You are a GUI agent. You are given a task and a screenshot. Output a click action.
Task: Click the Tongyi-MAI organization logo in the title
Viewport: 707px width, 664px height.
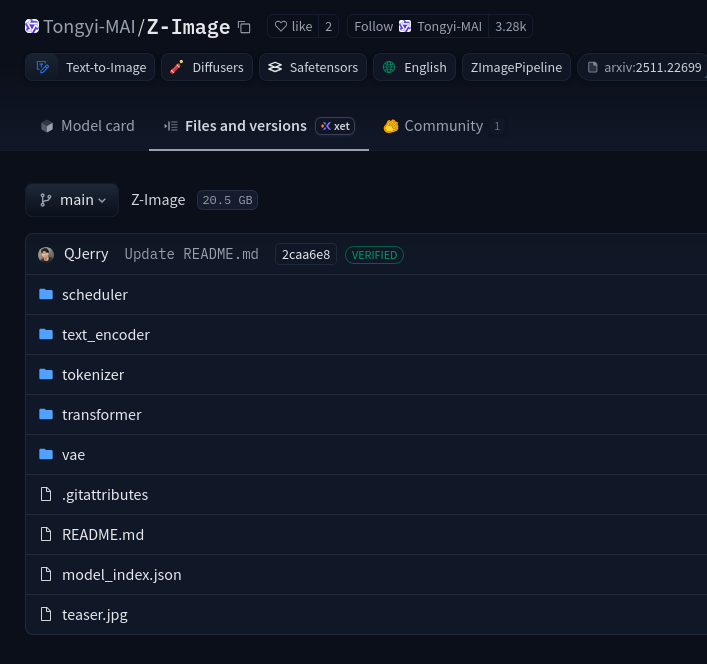point(32,26)
